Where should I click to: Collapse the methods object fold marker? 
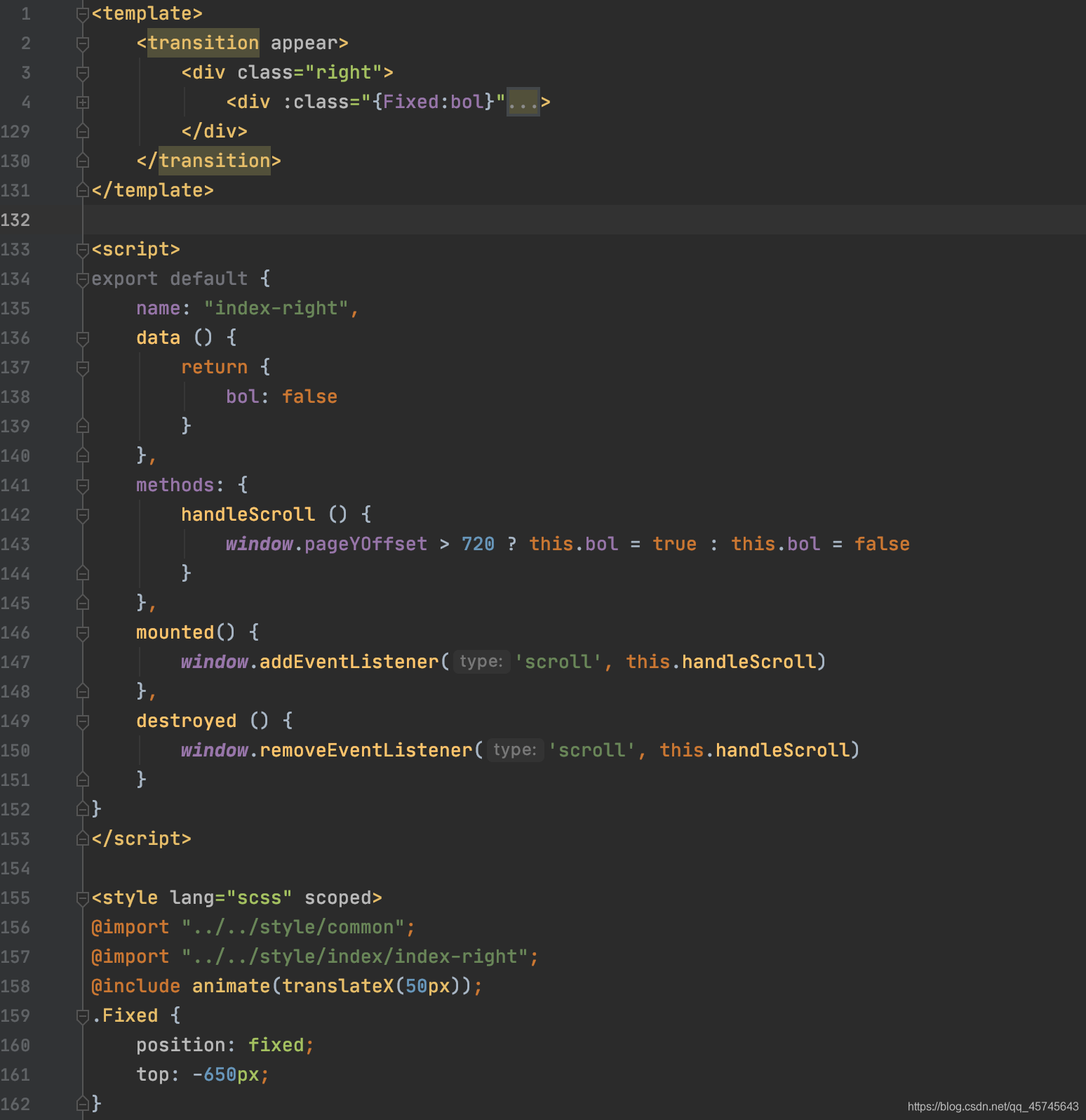pyautogui.click(x=82, y=486)
